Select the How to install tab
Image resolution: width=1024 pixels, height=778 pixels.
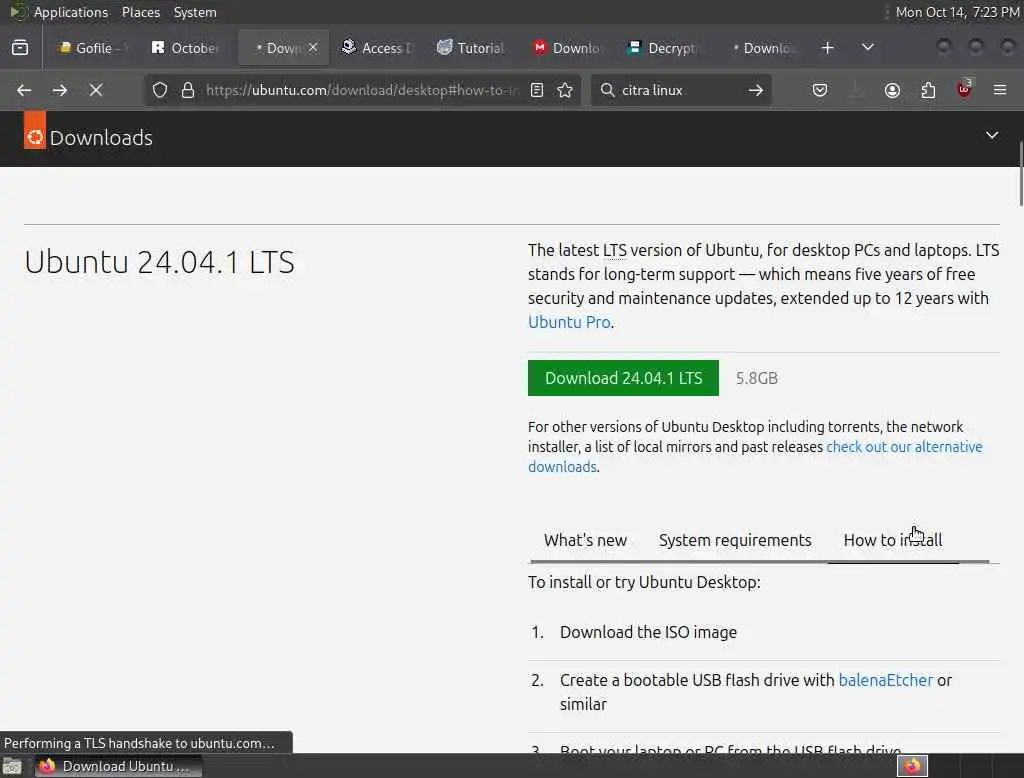(x=893, y=540)
